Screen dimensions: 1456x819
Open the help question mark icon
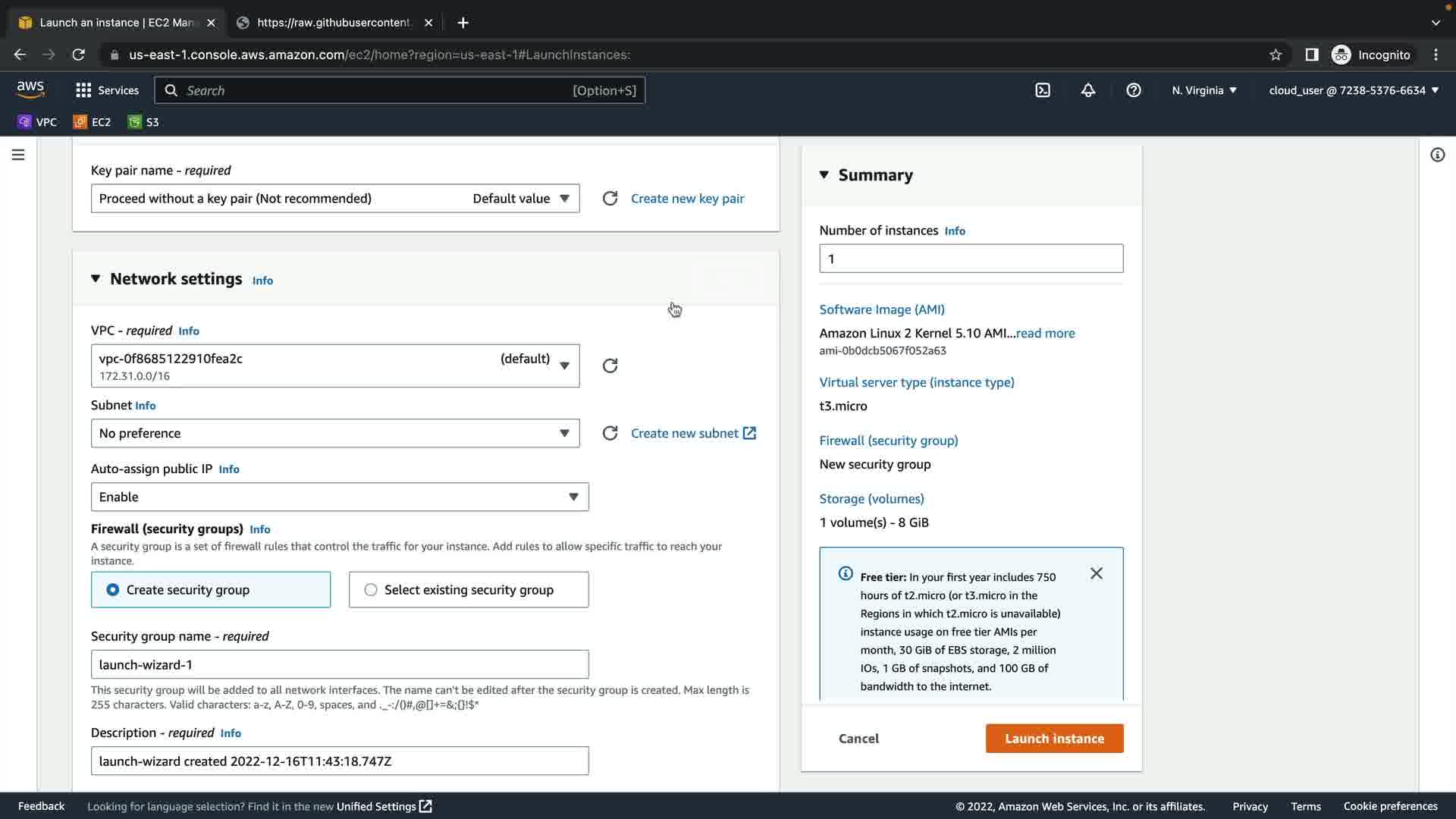click(x=1133, y=90)
